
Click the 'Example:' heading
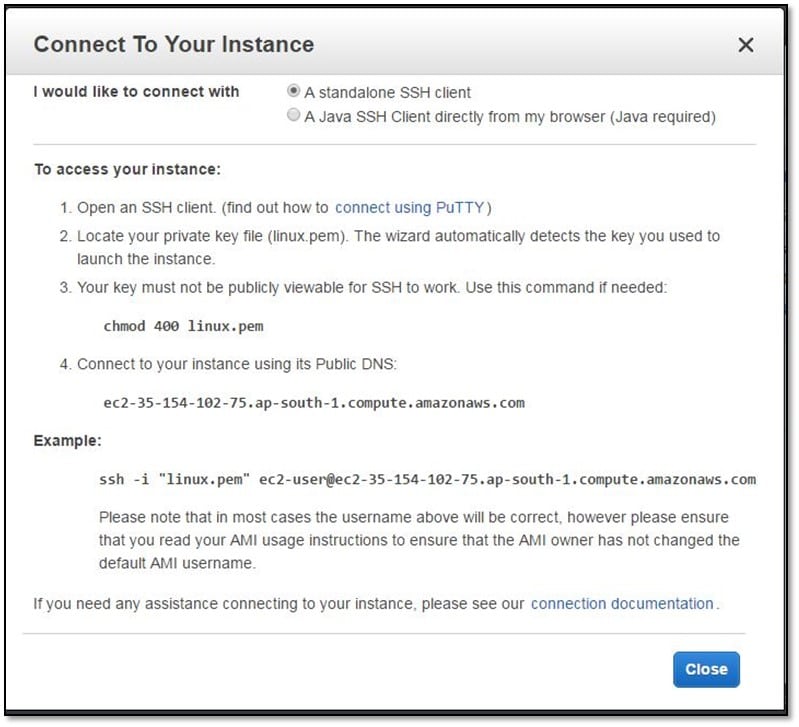[x=68, y=441]
